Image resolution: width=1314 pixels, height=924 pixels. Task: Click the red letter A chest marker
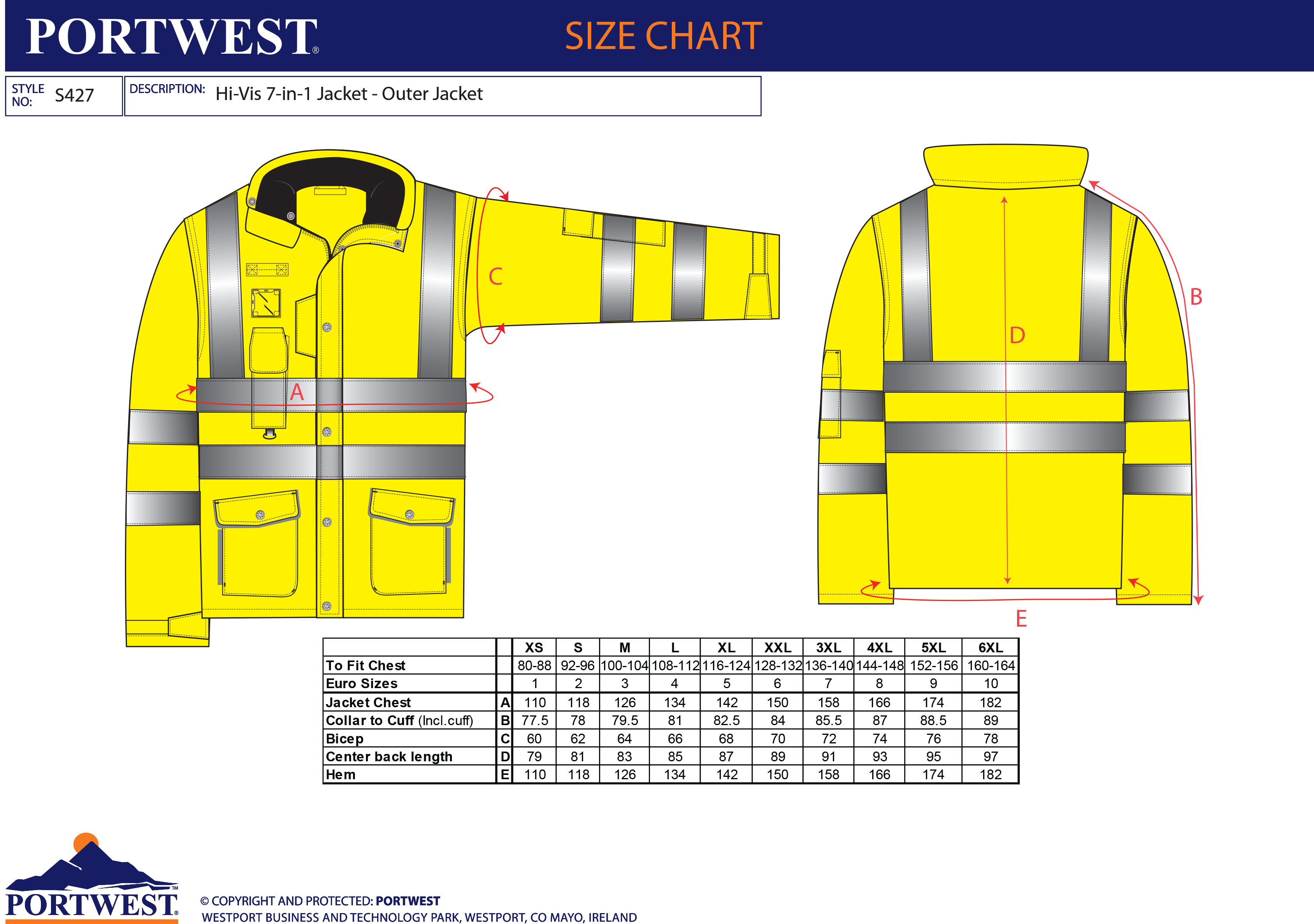pyautogui.click(x=297, y=392)
